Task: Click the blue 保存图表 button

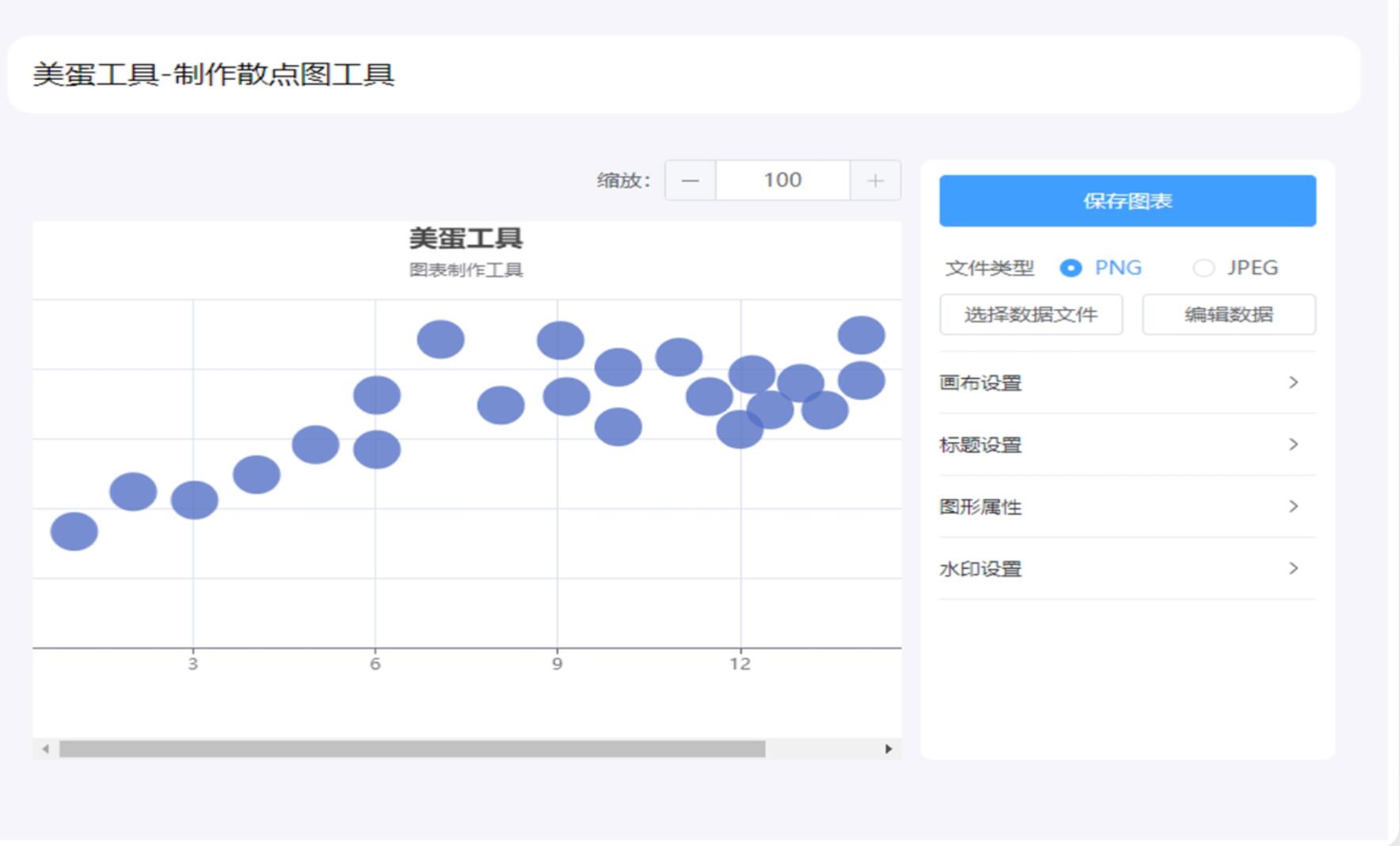Action: pos(1128,201)
